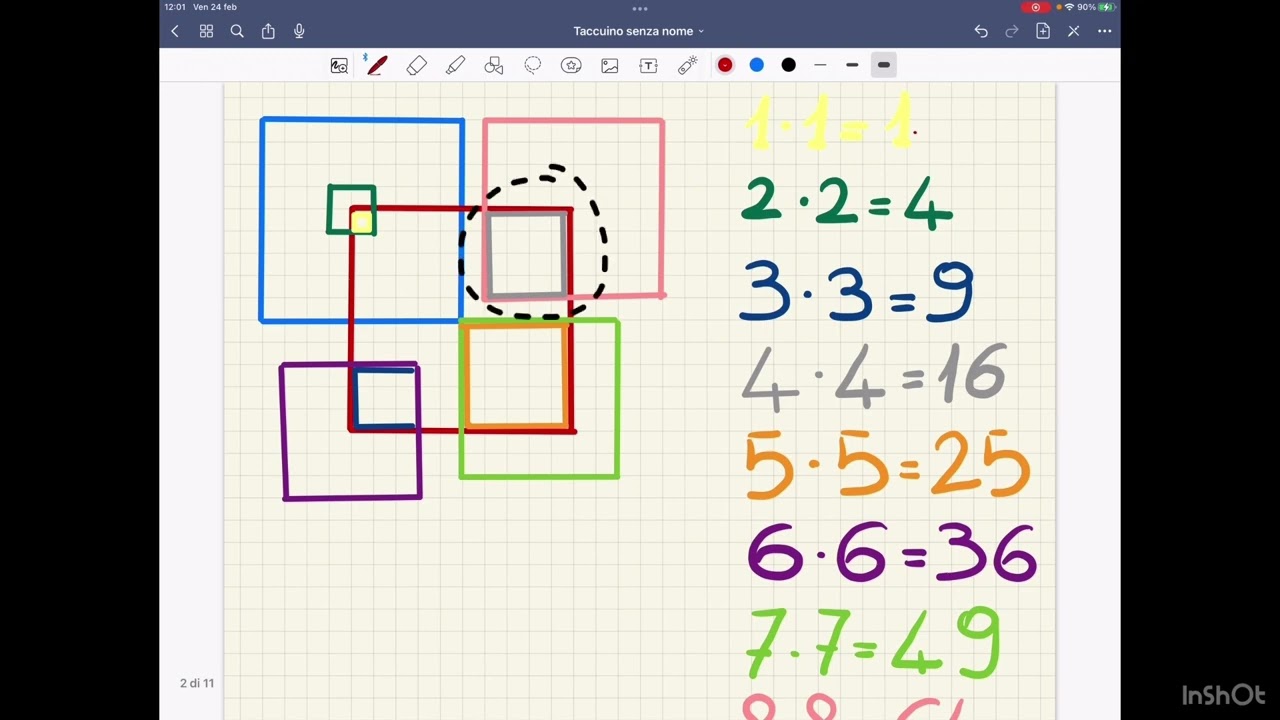Go back to the notebook library
This screenshot has height=720, width=1280.
tap(175, 31)
